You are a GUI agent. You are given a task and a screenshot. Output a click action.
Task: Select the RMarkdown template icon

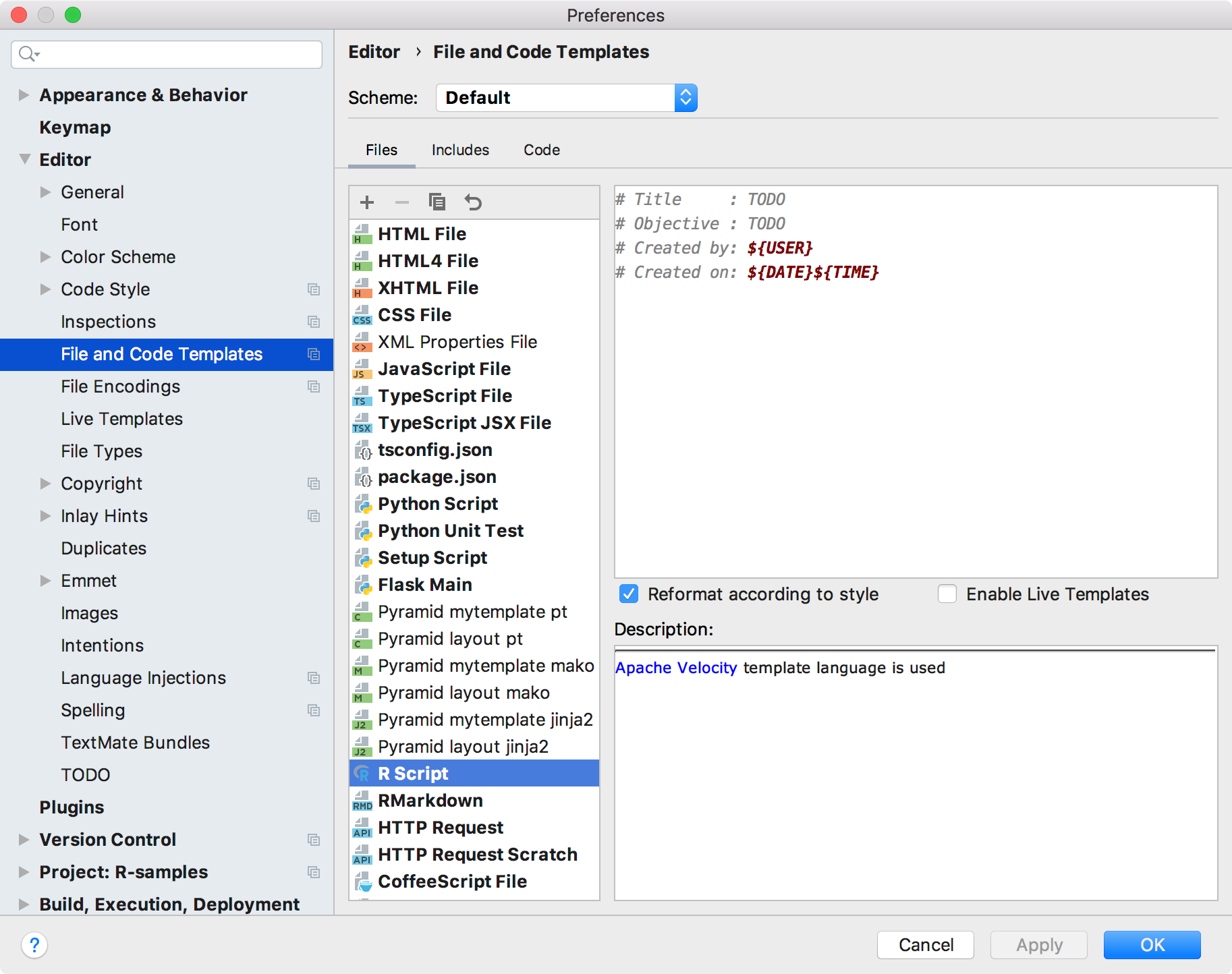362,801
